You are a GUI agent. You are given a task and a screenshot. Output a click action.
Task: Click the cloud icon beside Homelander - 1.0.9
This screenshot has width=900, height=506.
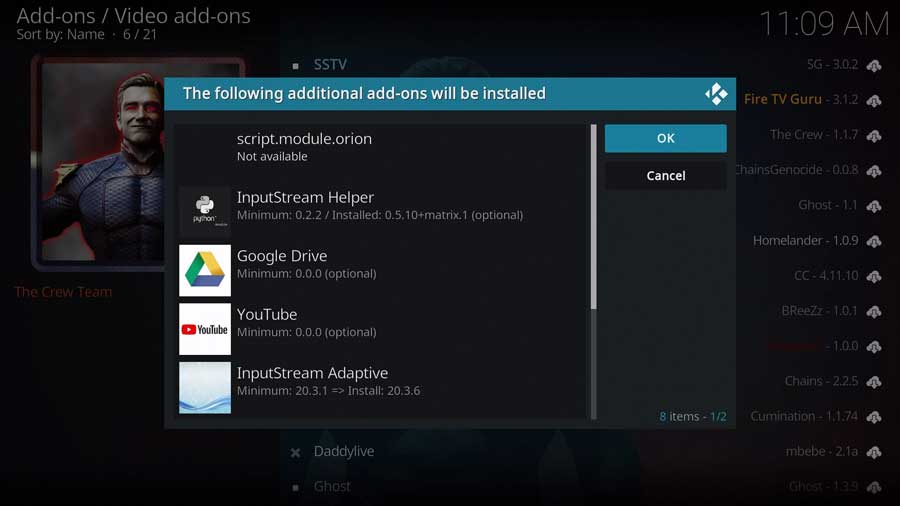pos(874,242)
